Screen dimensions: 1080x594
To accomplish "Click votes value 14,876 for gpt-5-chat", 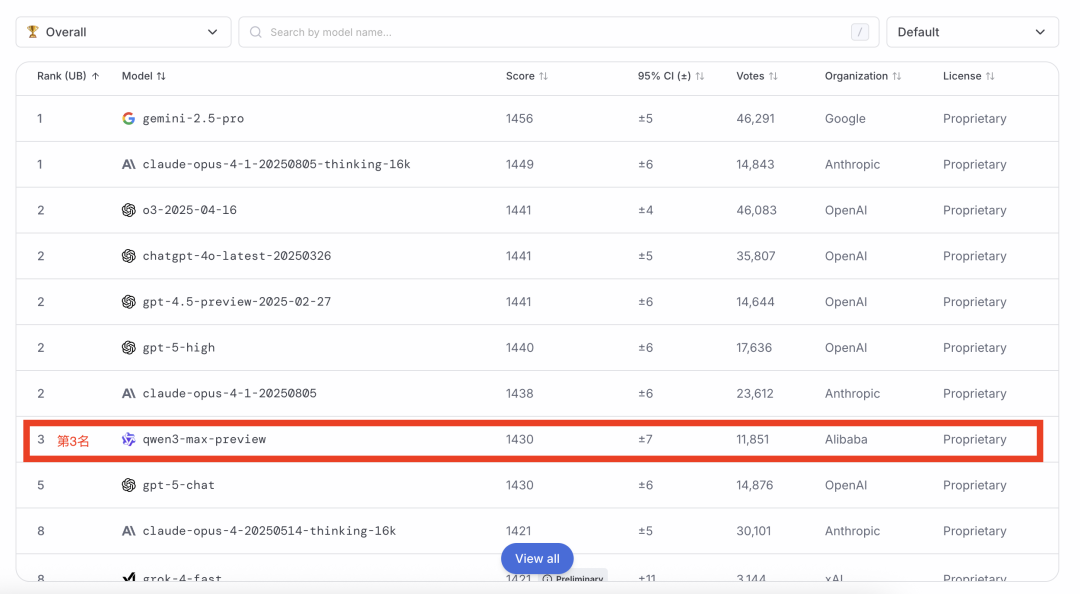I will (x=756, y=485).
